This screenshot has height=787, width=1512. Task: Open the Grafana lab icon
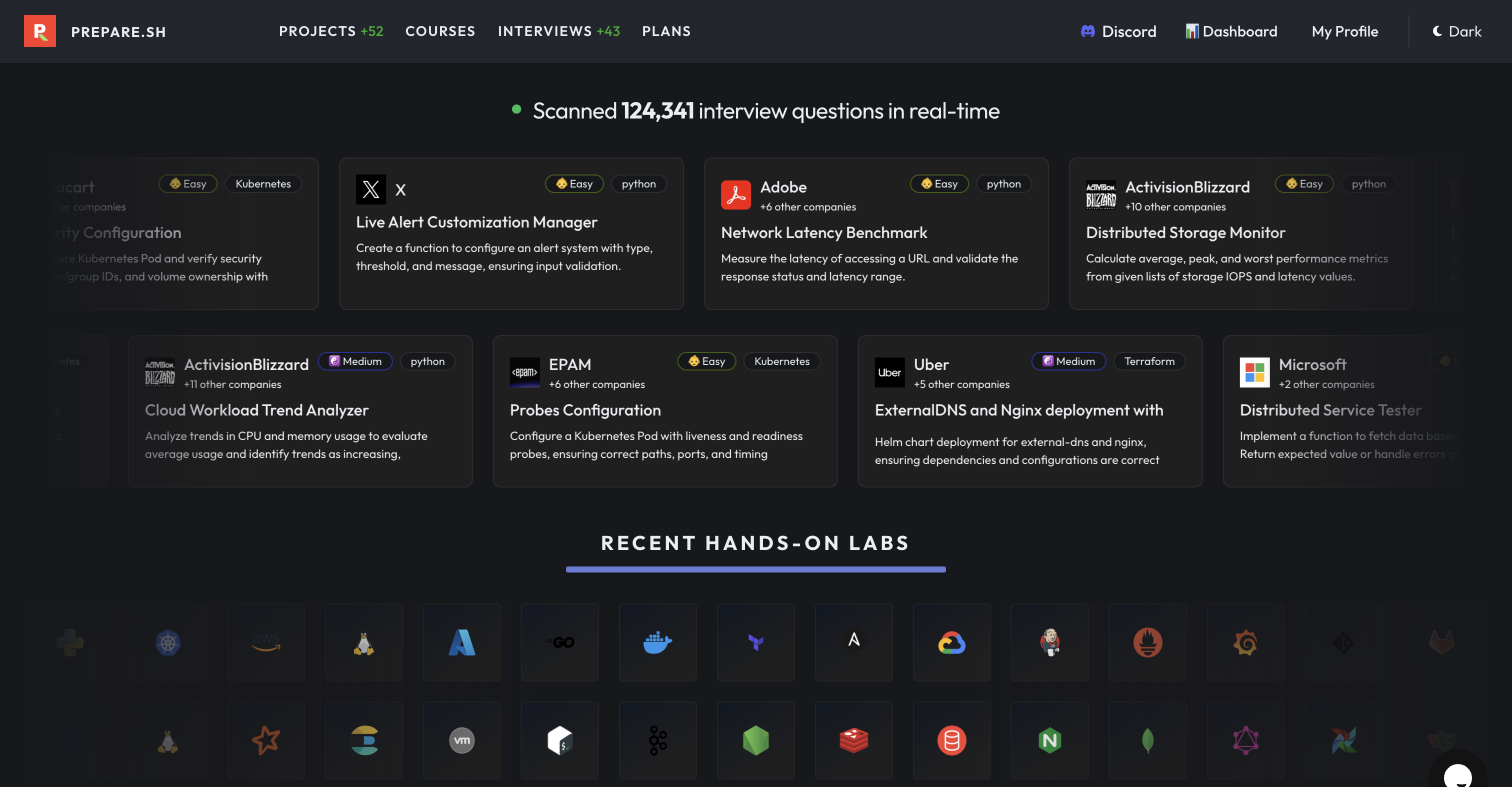point(1246,642)
